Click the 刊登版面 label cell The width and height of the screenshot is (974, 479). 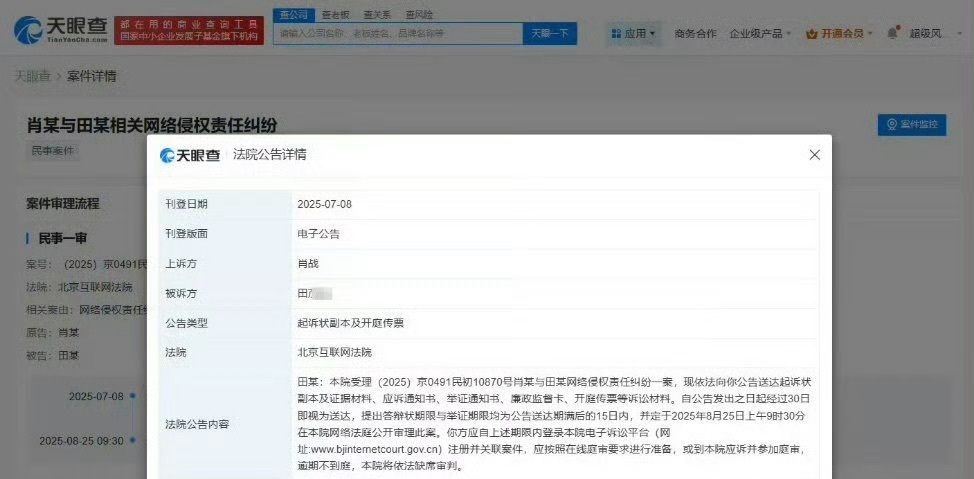pos(225,234)
